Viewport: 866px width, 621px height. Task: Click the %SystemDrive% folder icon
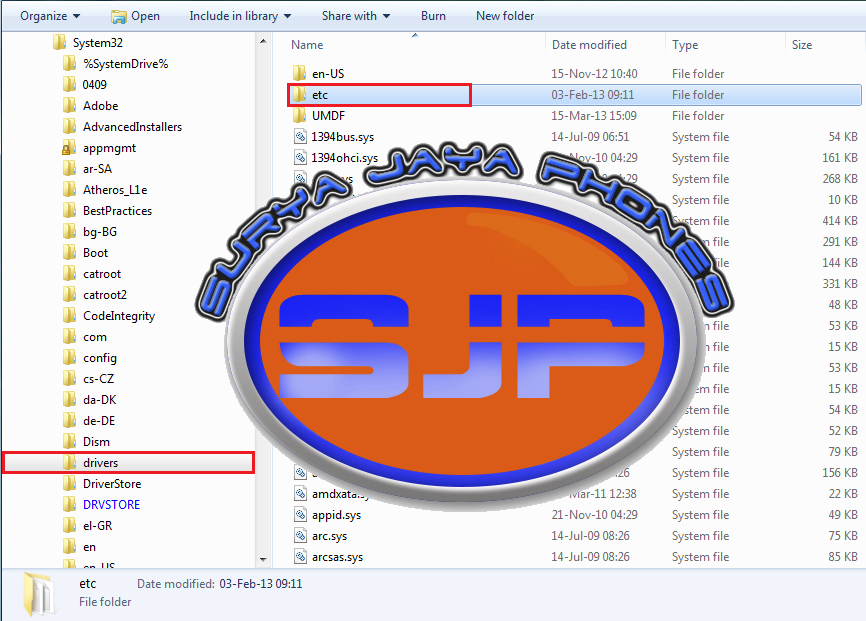(69, 64)
